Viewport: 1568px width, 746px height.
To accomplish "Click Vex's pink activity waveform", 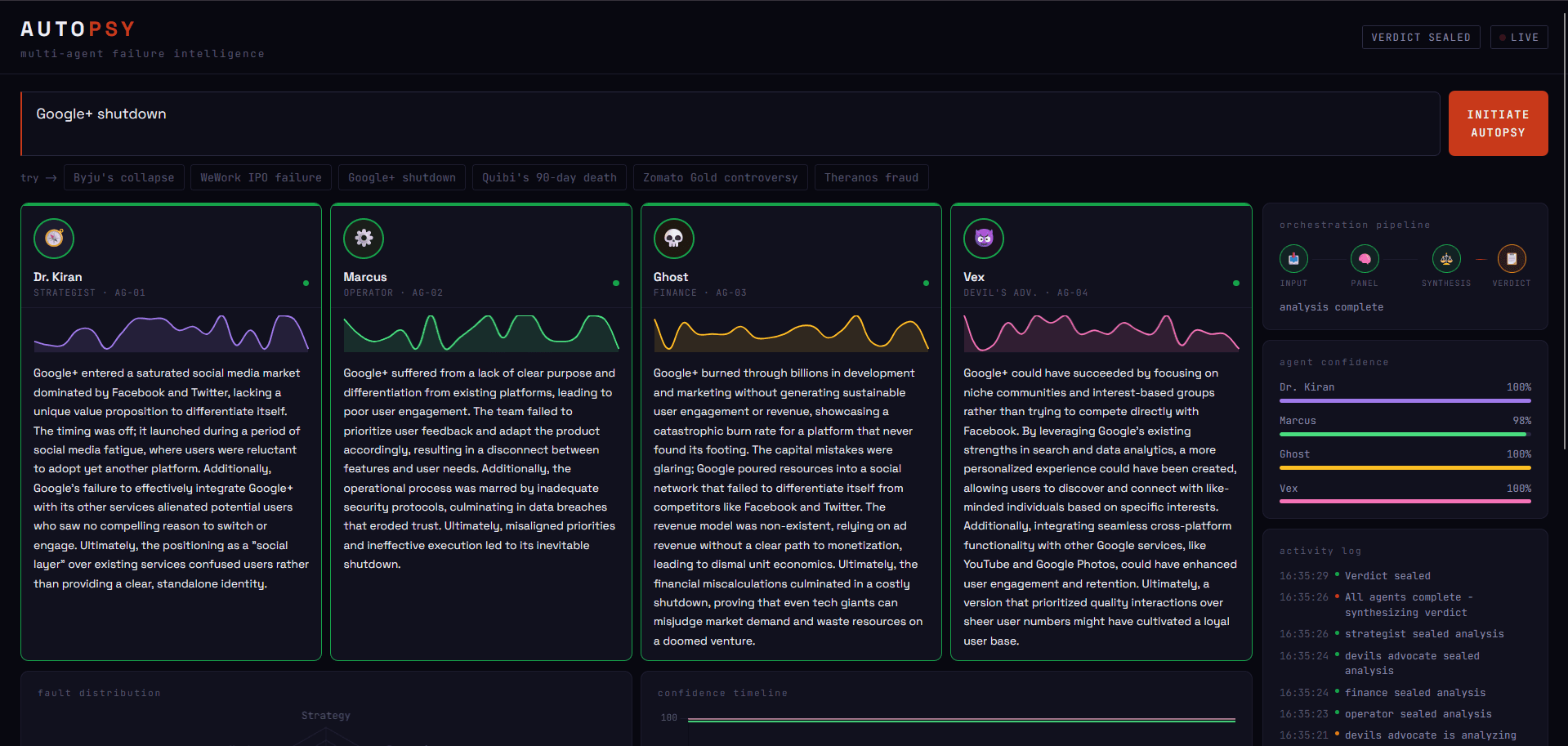I will (1101, 333).
